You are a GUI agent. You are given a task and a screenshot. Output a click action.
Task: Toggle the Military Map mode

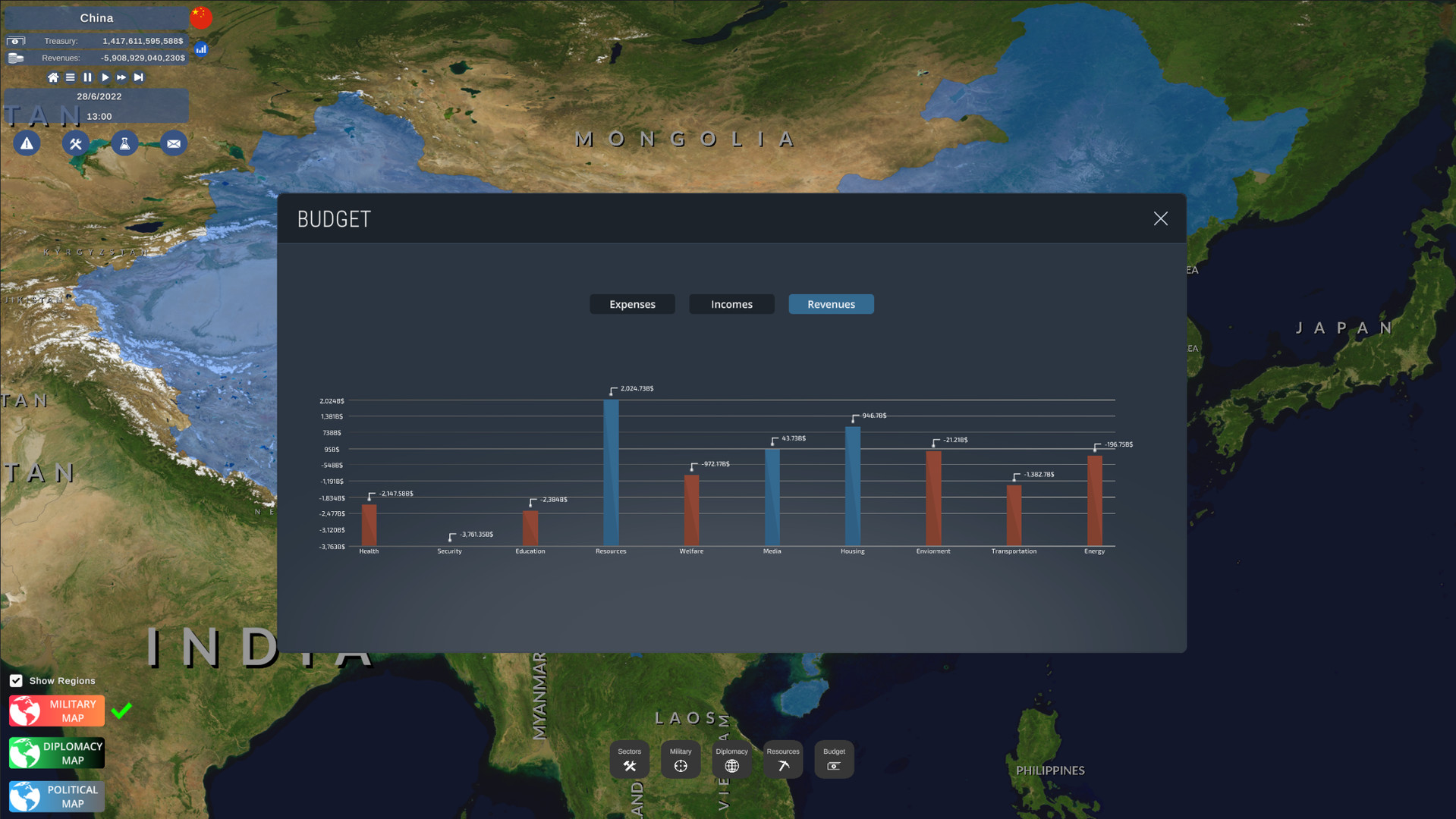(x=57, y=711)
